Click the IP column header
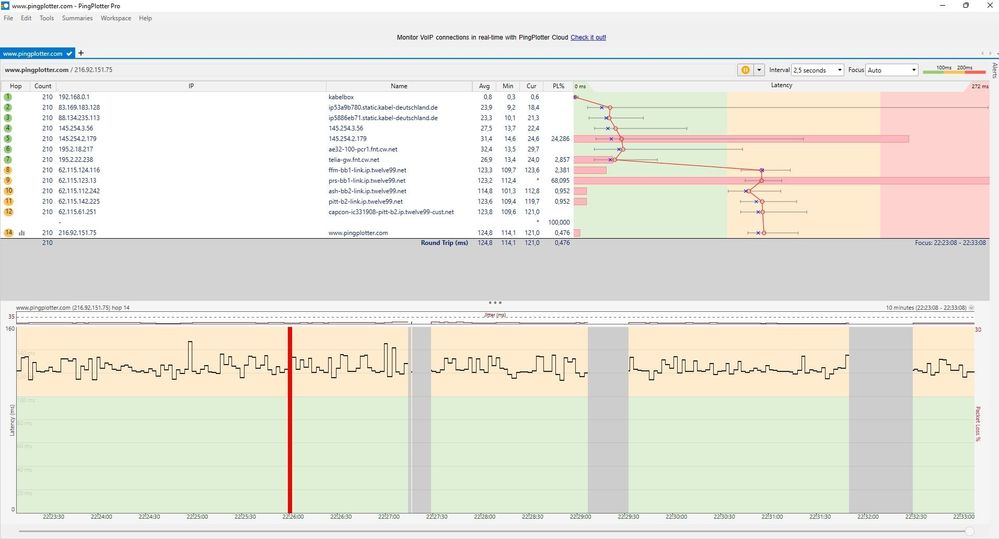This screenshot has height=539, width=999. tap(191, 86)
